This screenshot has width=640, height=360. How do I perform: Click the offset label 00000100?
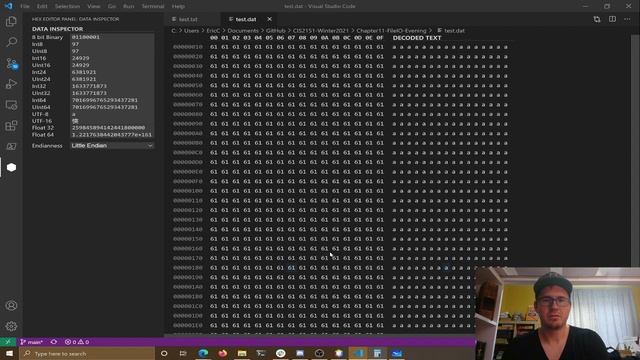pyautogui.click(x=187, y=191)
